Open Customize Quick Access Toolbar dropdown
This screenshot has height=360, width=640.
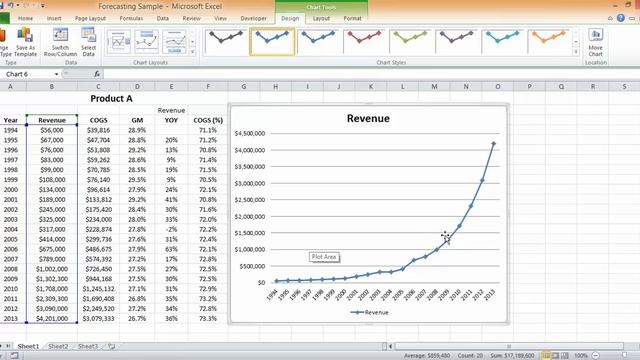click(x=42, y=6)
